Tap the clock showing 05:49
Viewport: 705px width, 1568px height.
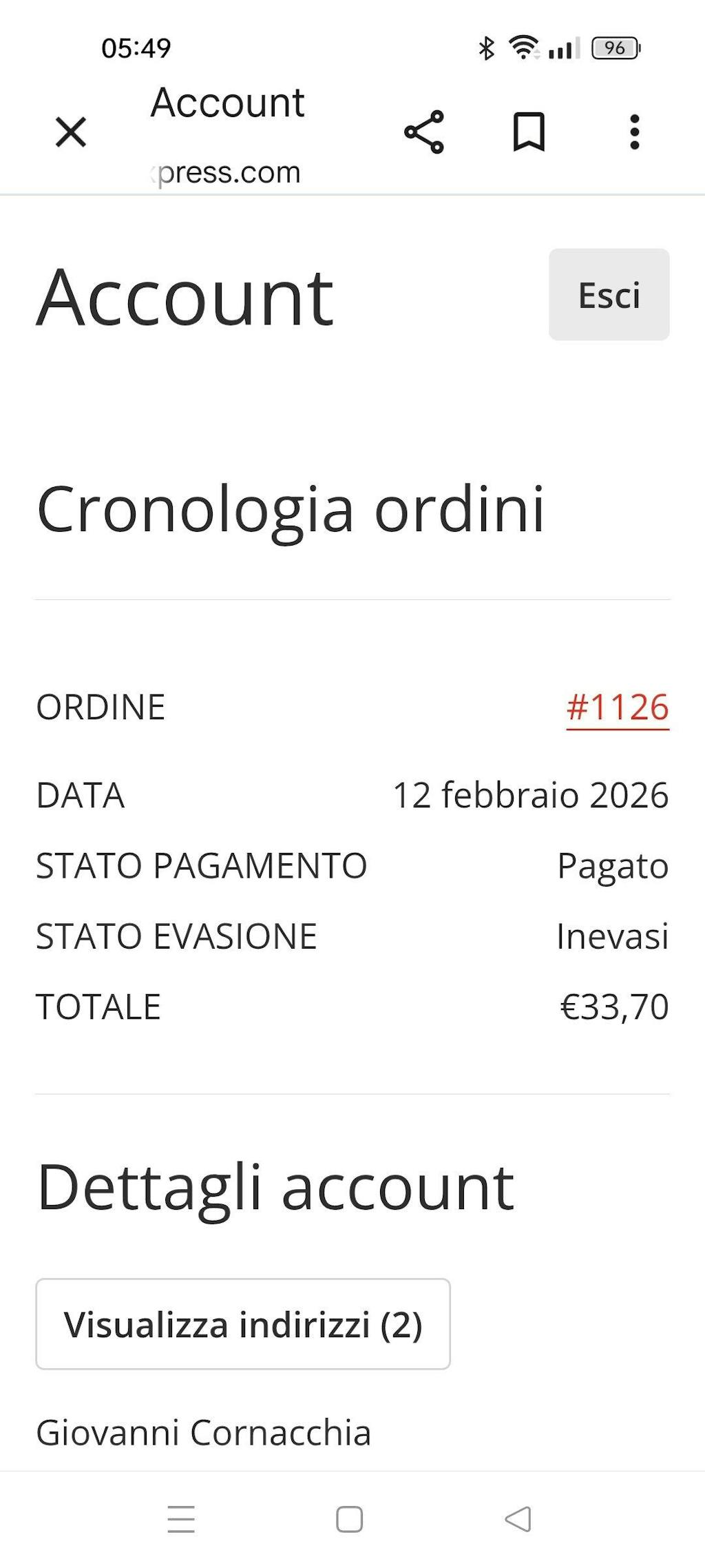coord(136,48)
